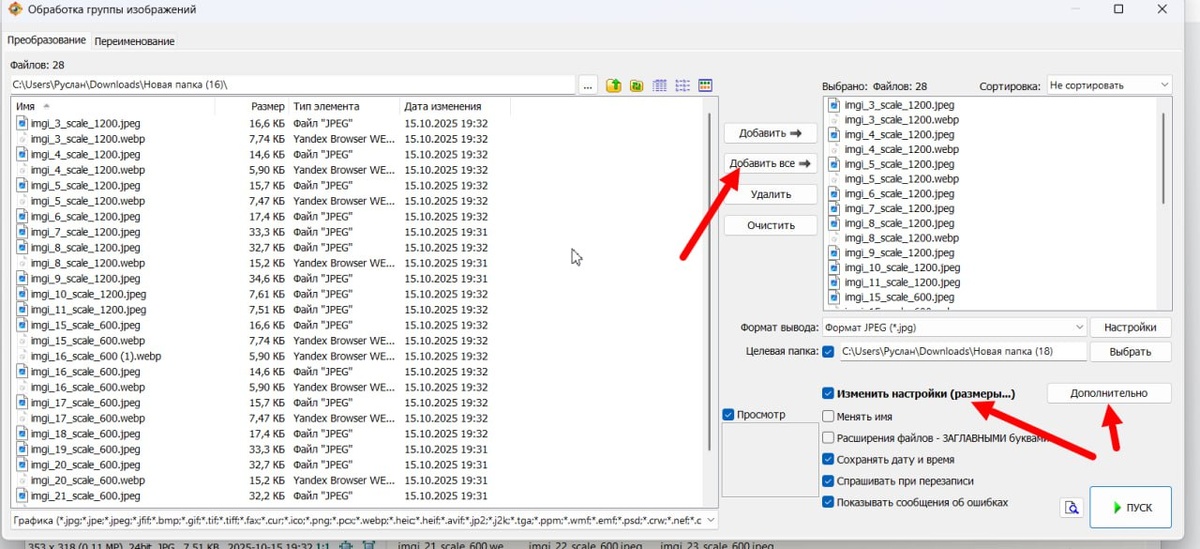Toggle Показывать сообщения об ошибках
Viewport: 1200px width, 549px height.
(828, 502)
